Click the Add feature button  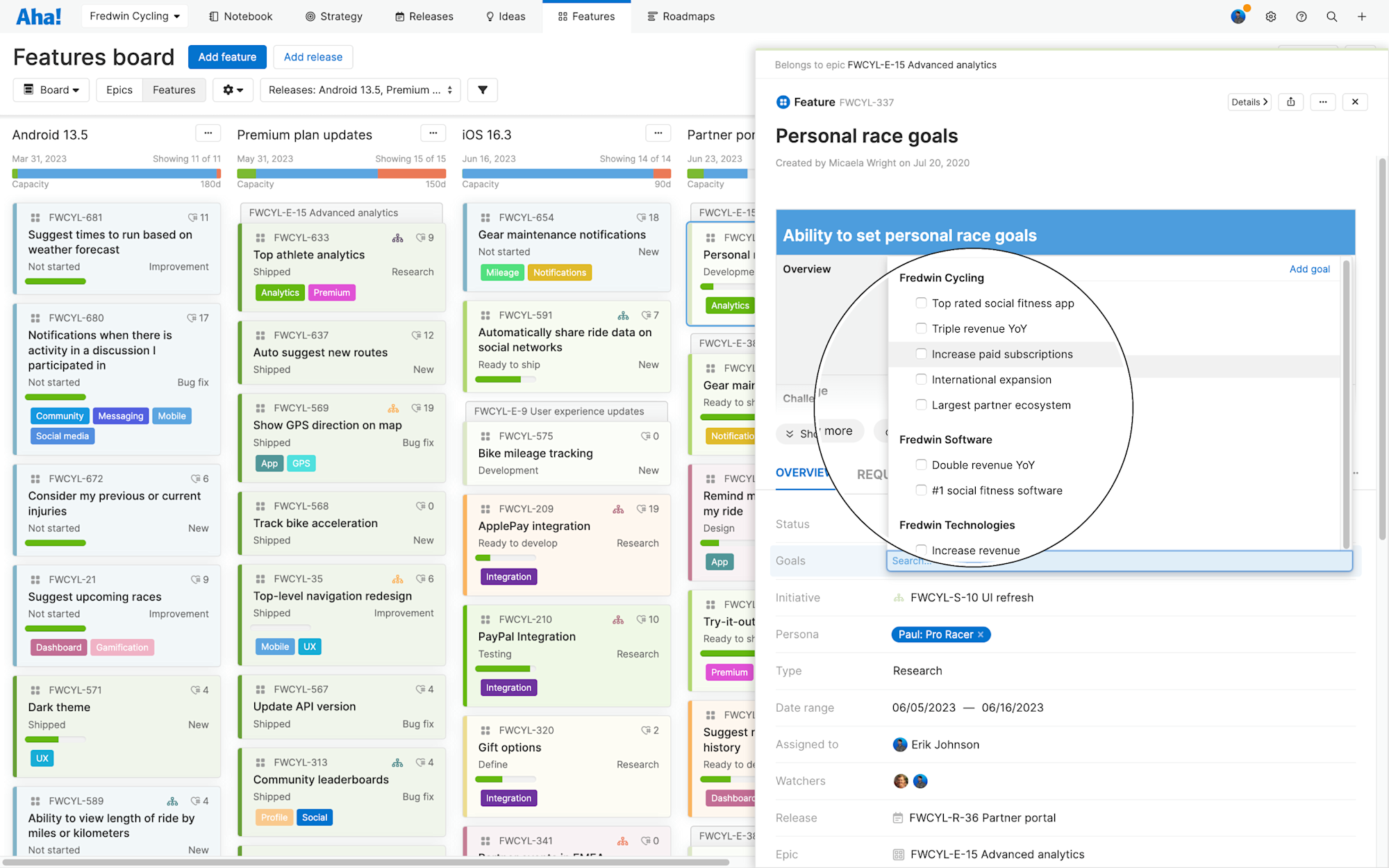click(x=227, y=57)
